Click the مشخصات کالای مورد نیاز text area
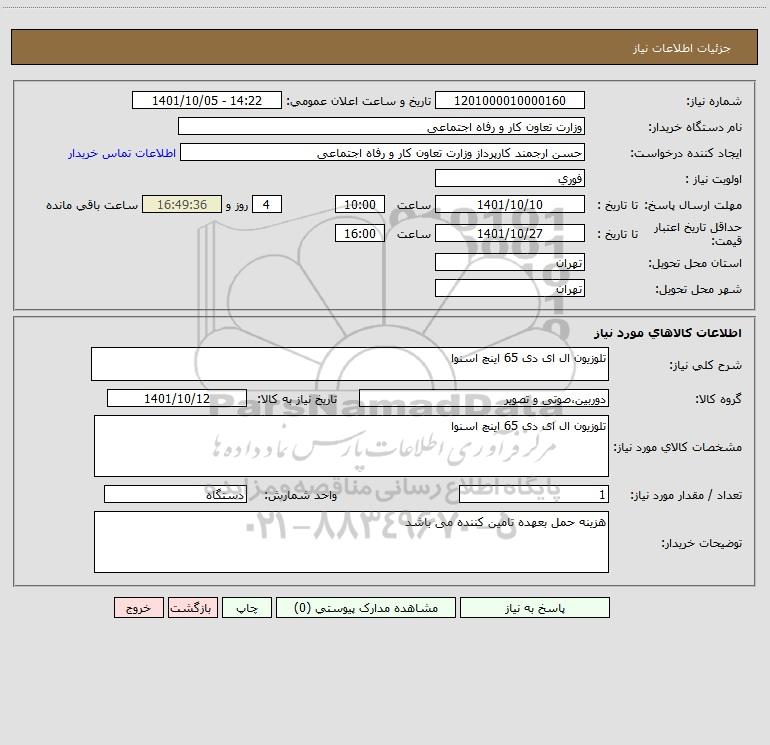770x745 pixels. [x=351, y=446]
